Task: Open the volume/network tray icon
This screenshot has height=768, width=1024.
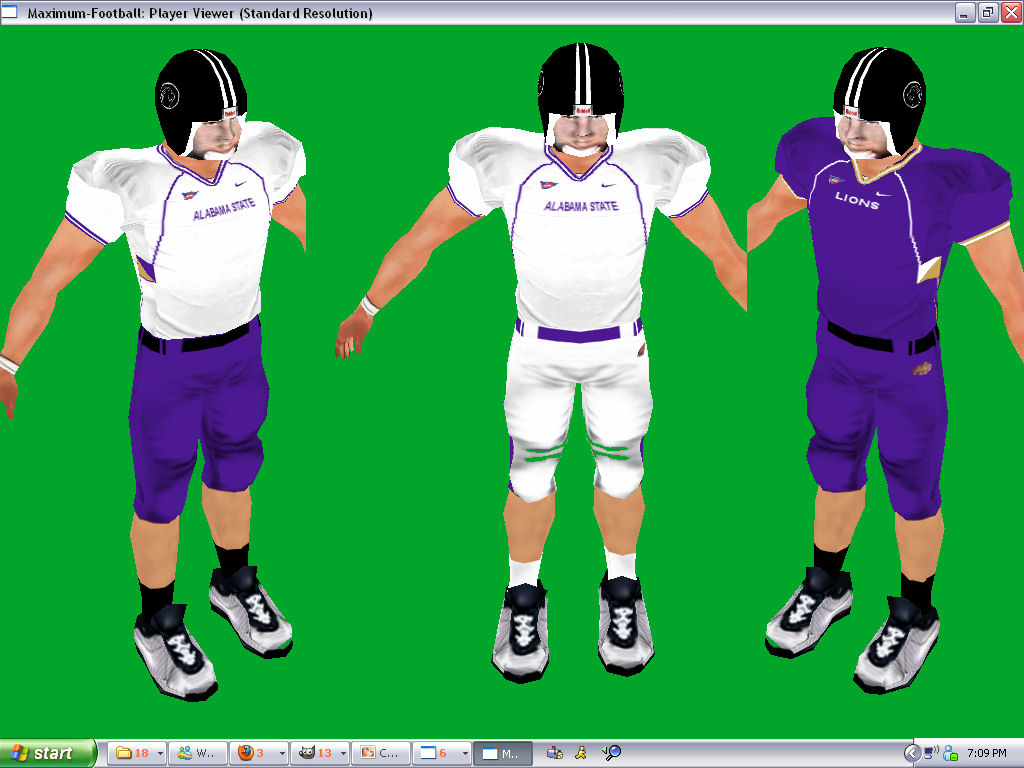Action: (x=931, y=753)
